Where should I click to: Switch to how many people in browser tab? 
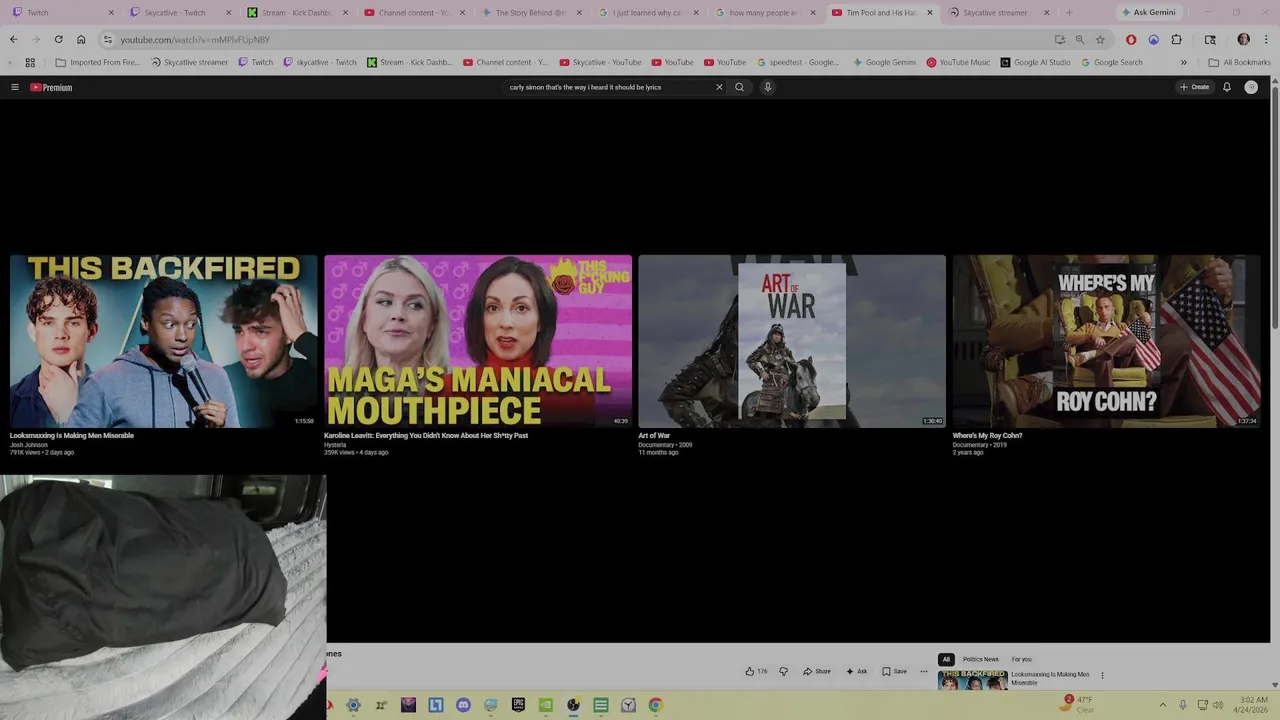click(762, 13)
